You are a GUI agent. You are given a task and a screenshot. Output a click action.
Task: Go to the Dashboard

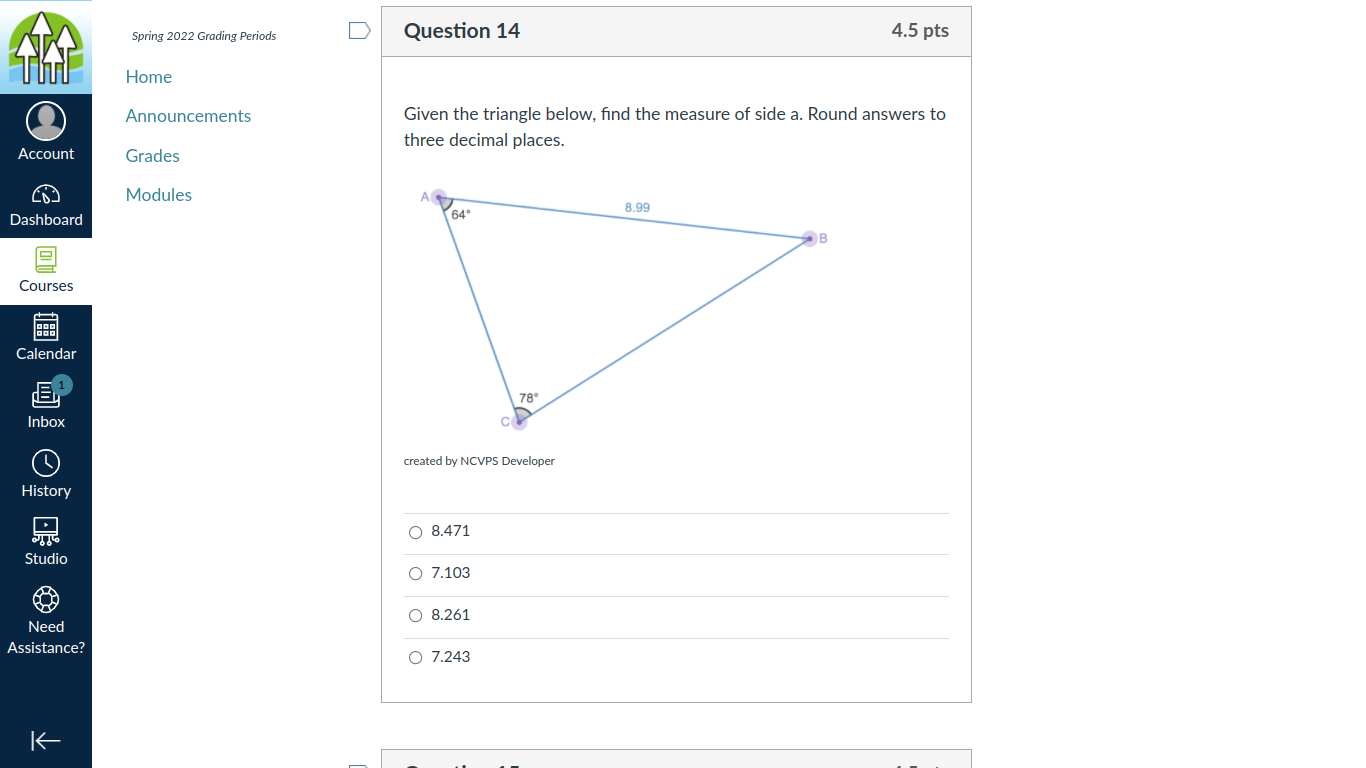(x=46, y=204)
